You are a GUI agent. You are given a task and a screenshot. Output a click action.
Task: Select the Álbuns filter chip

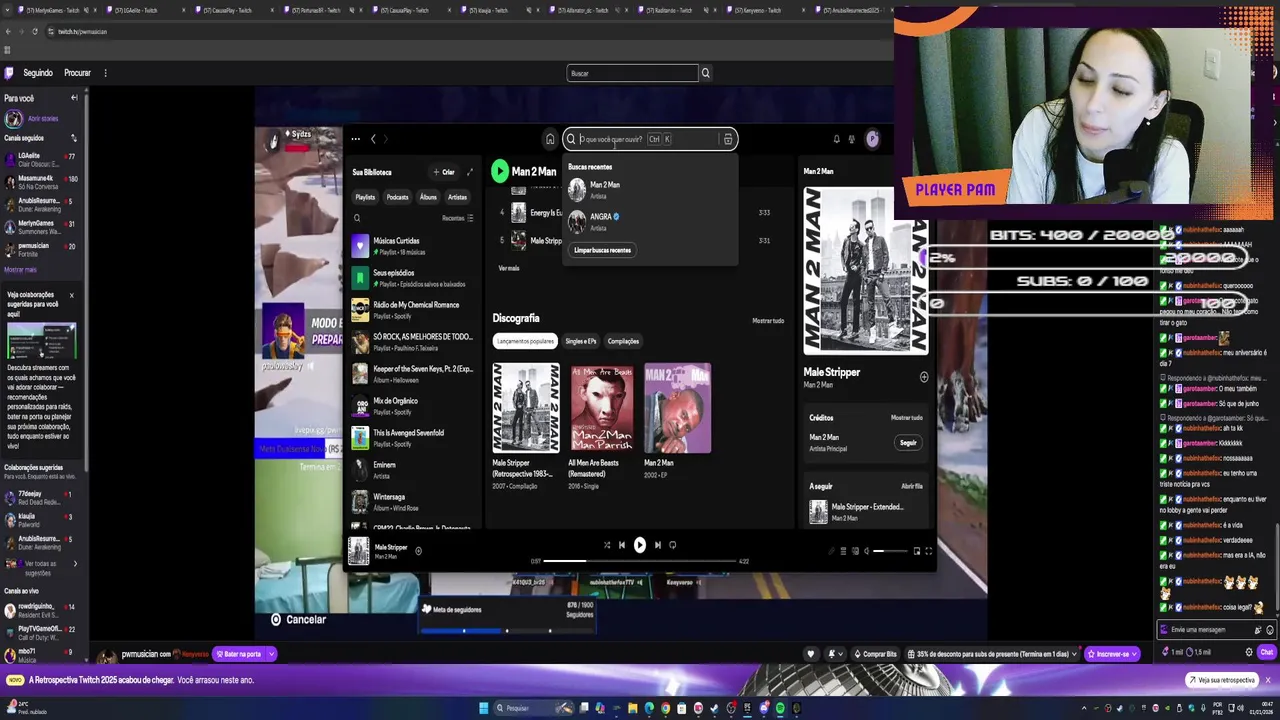pyautogui.click(x=428, y=197)
